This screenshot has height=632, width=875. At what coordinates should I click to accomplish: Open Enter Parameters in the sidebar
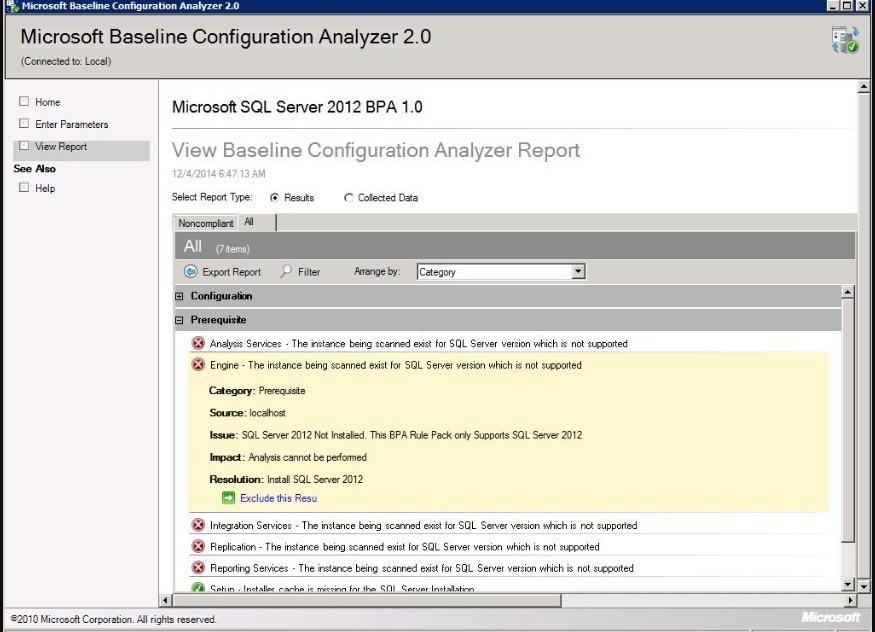click(x=71, y=124)
